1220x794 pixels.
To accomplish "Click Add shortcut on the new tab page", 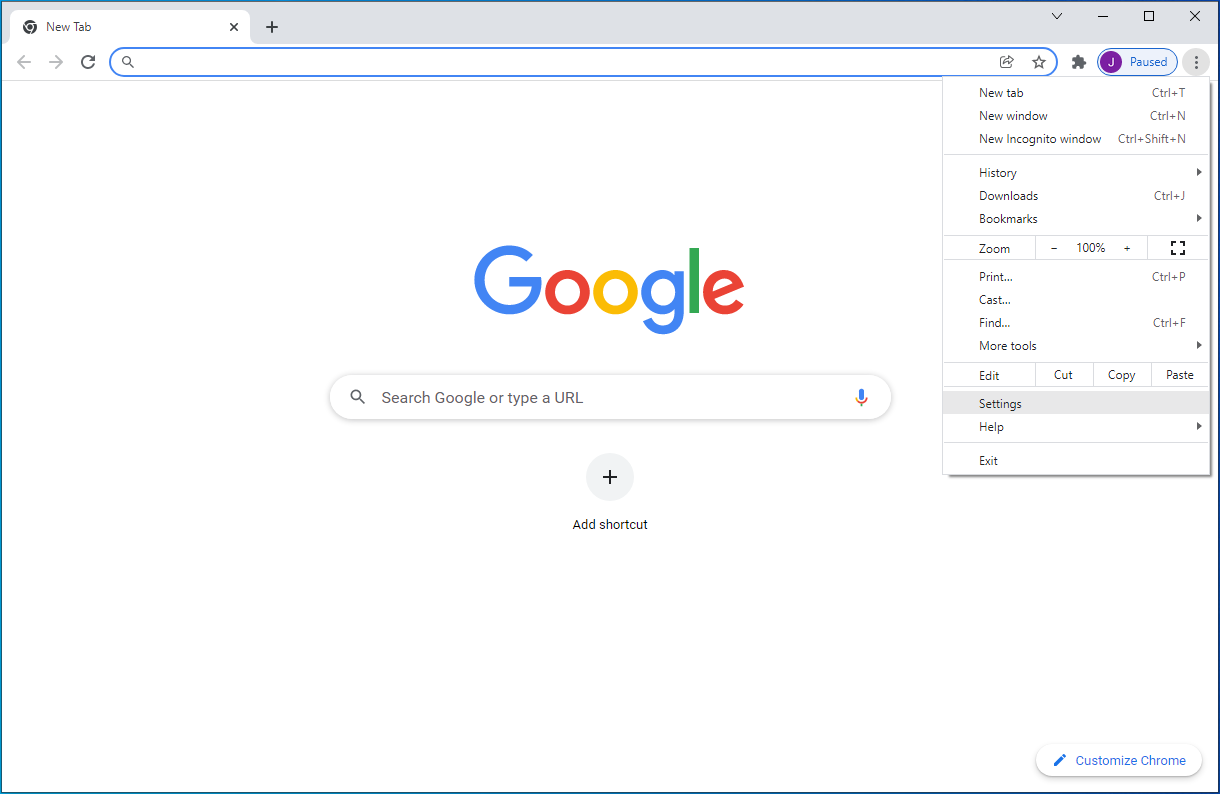I will tap(610, 477).
